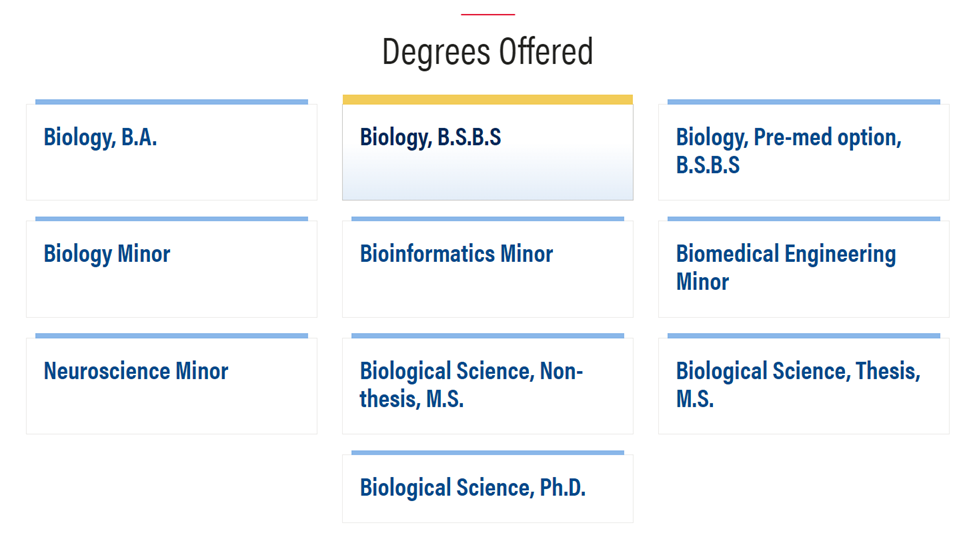Viewport: 975px width, 551px height.
Task: Click blue bar above Bioinformatics Minor card
Action: coord(487,219)
